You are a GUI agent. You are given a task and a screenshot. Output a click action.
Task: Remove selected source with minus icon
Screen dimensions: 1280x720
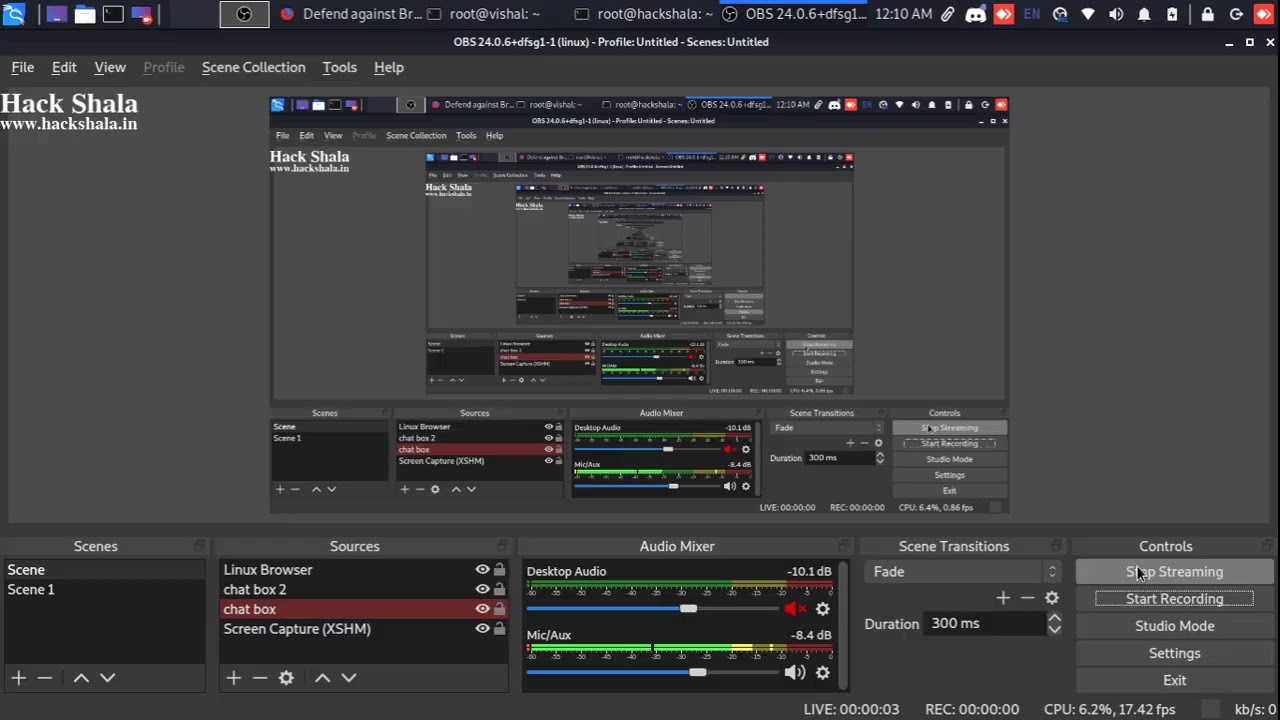click(259, 678)
